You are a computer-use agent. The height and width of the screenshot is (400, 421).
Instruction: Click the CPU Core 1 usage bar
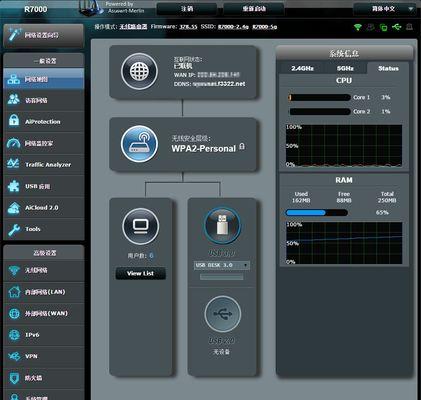(x=319, y=97)
